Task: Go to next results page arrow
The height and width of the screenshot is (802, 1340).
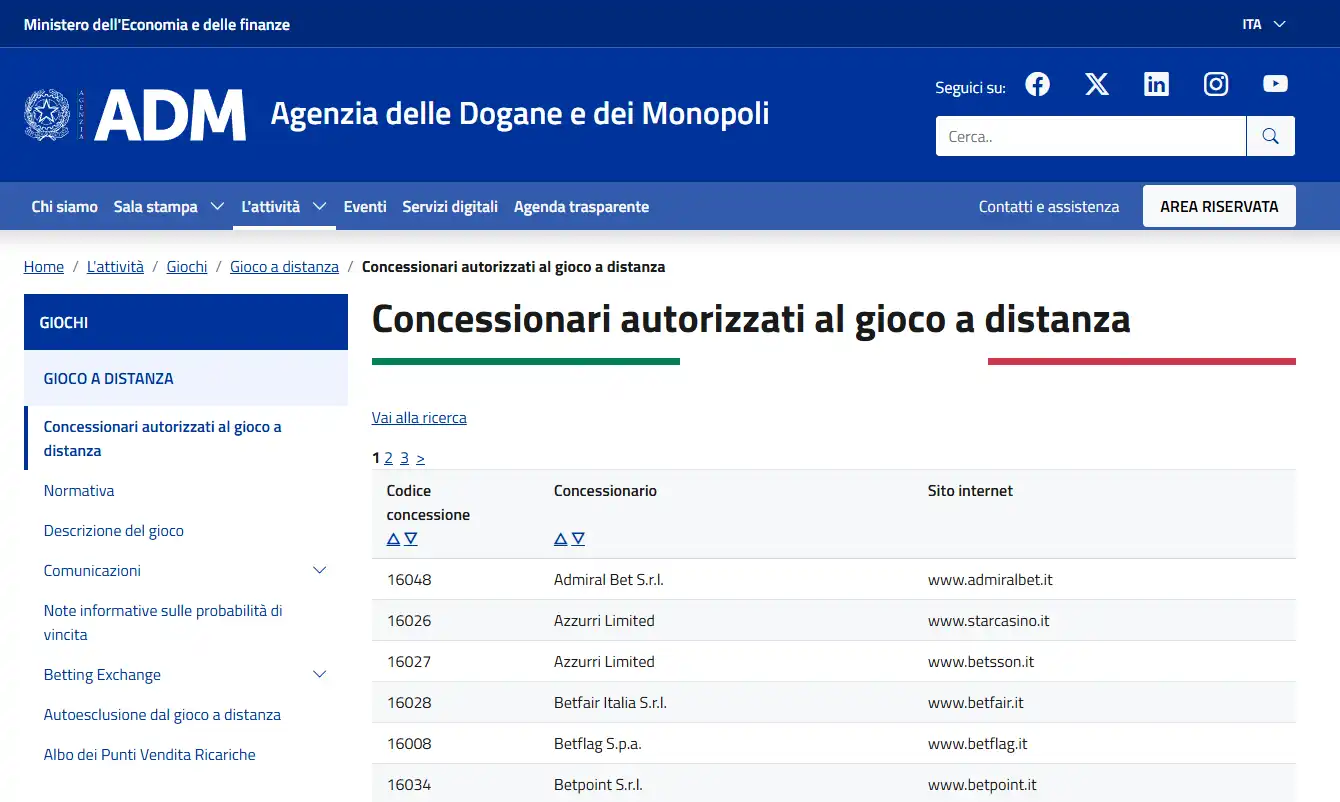Action: coord(420,458)
